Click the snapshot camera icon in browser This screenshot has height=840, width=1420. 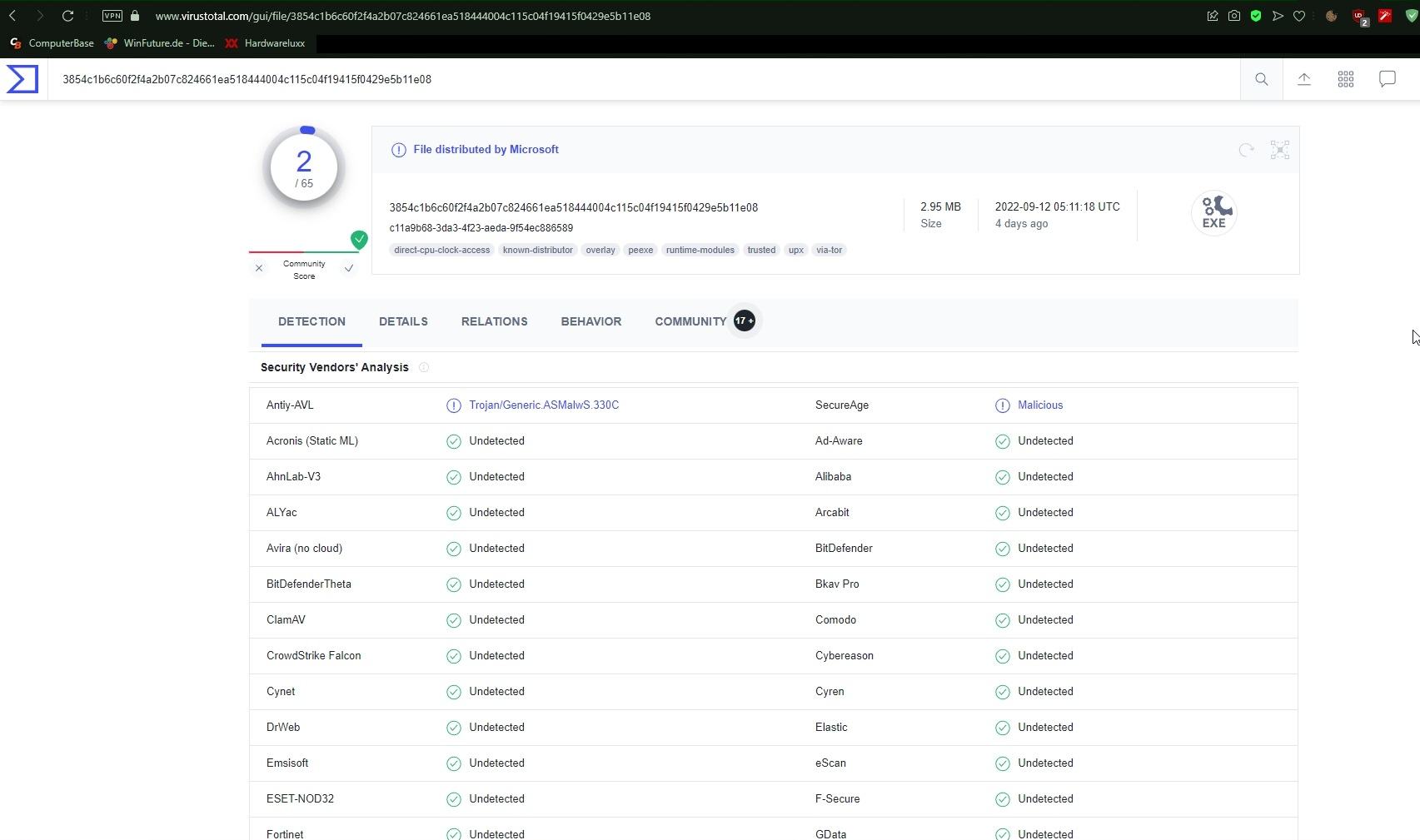click(1234, 16)
